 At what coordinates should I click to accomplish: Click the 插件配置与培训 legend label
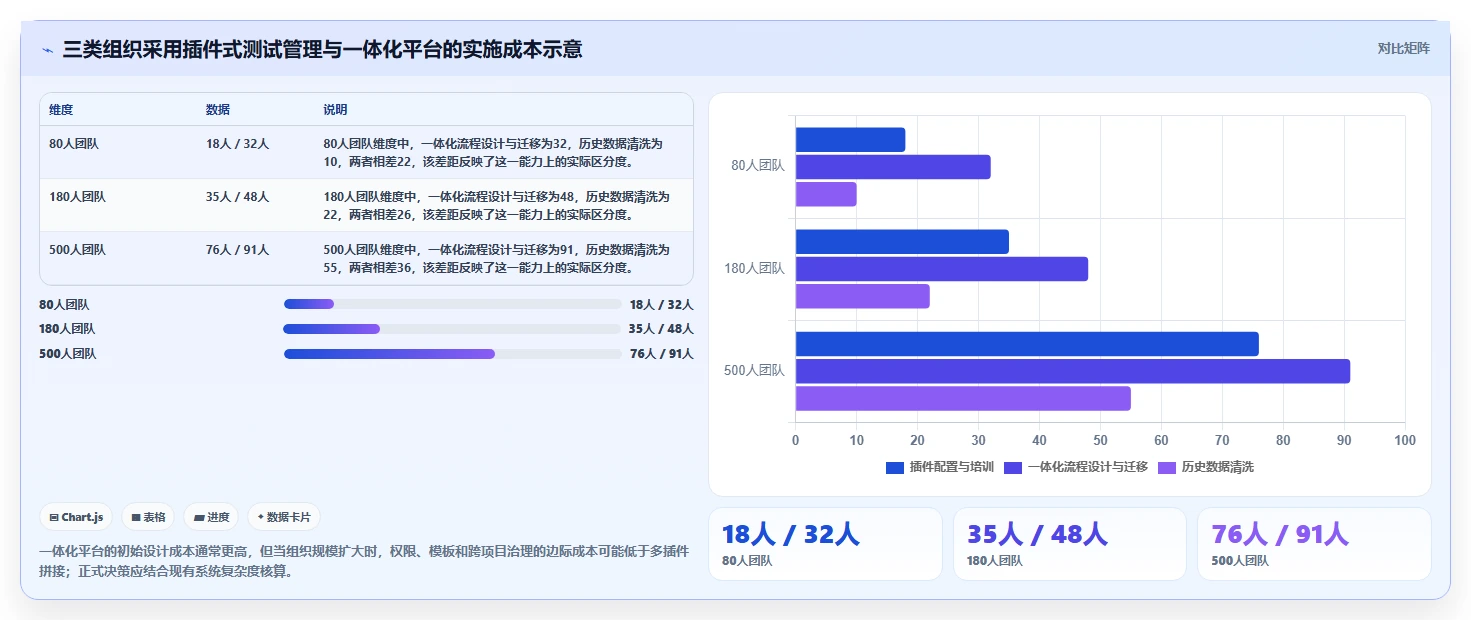click(x=951, y=467)
